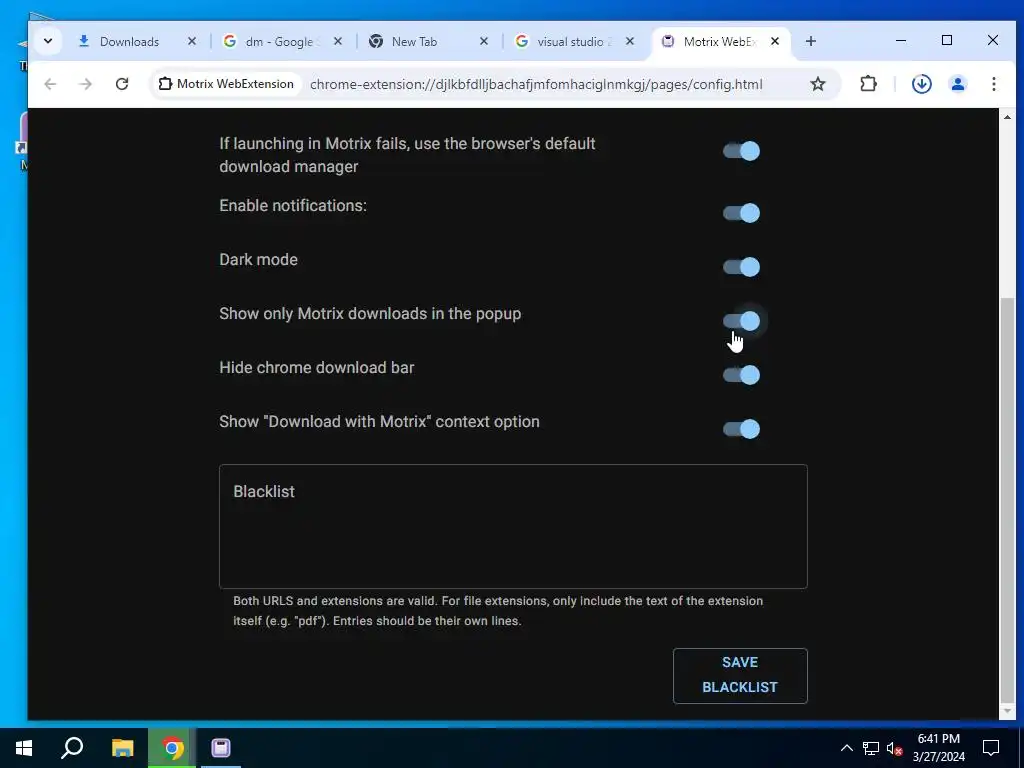Image resolution: width=1024 pixels, height=768 pixels.
Task: Switch to the Downloads tab
Action: [129, 41]
